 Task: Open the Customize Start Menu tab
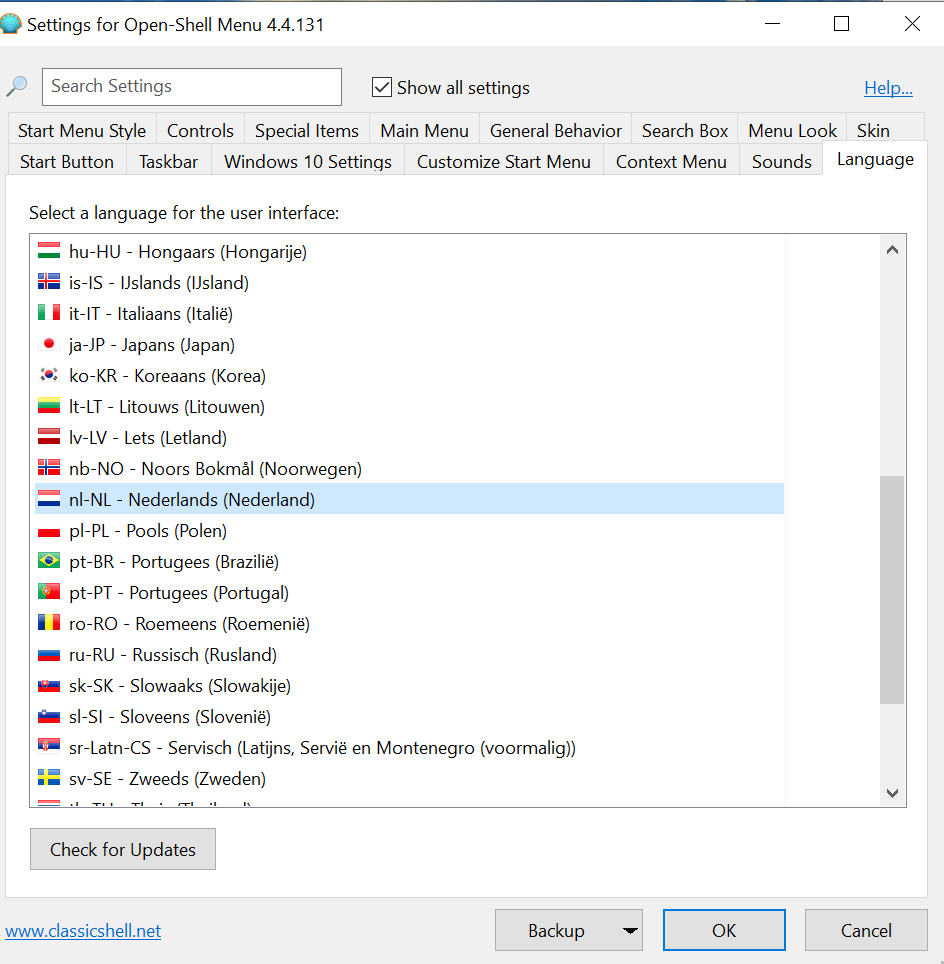click(x=504, y=161)
